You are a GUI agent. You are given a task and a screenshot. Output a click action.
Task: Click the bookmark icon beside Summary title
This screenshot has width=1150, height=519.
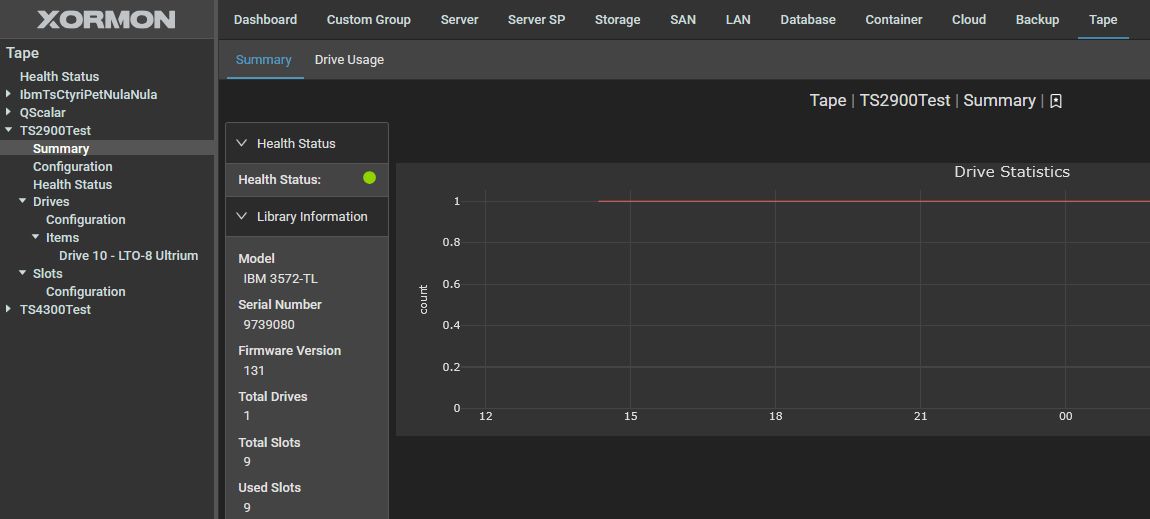[1056, 101]
